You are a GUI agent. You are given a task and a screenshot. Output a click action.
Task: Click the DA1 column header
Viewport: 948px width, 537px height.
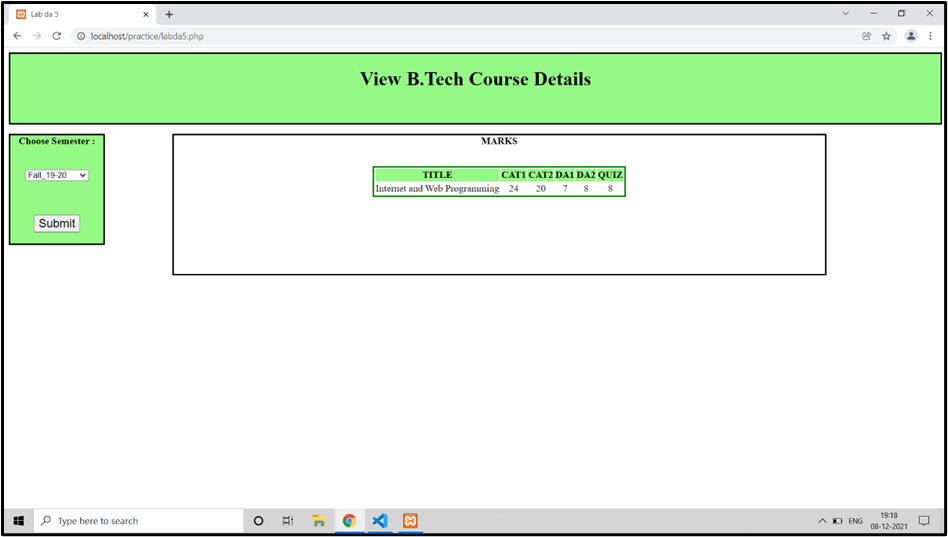point(565,175)
